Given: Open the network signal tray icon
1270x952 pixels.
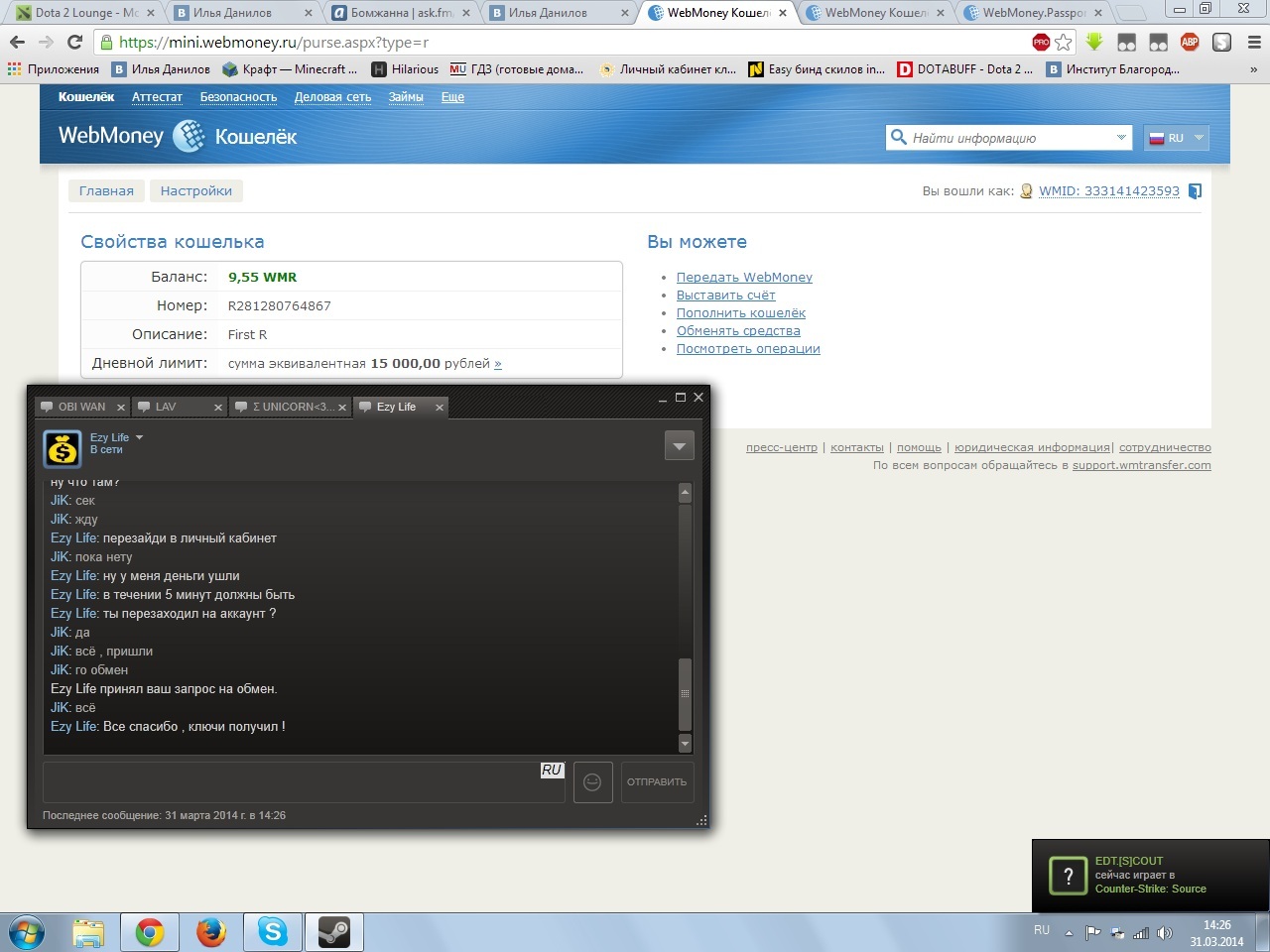Looking at the screenshot, I should point(1141,933).
